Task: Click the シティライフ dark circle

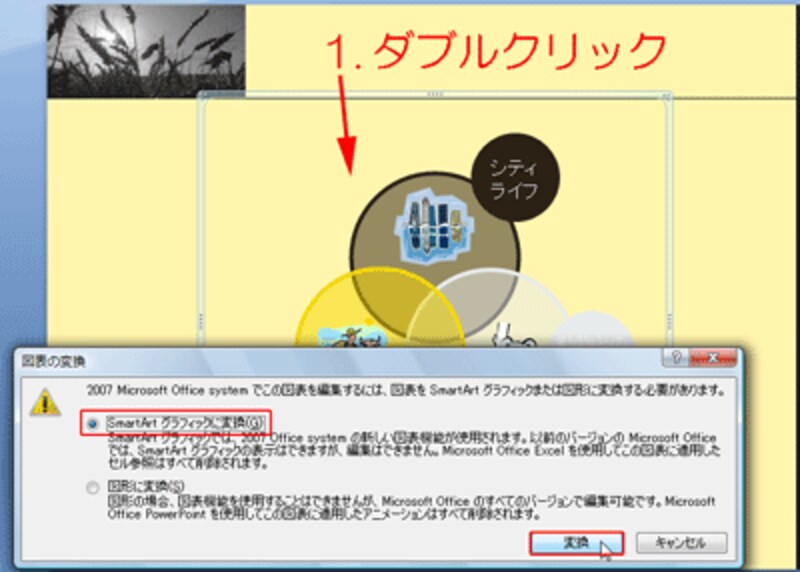Action: (x=515, y=178)
